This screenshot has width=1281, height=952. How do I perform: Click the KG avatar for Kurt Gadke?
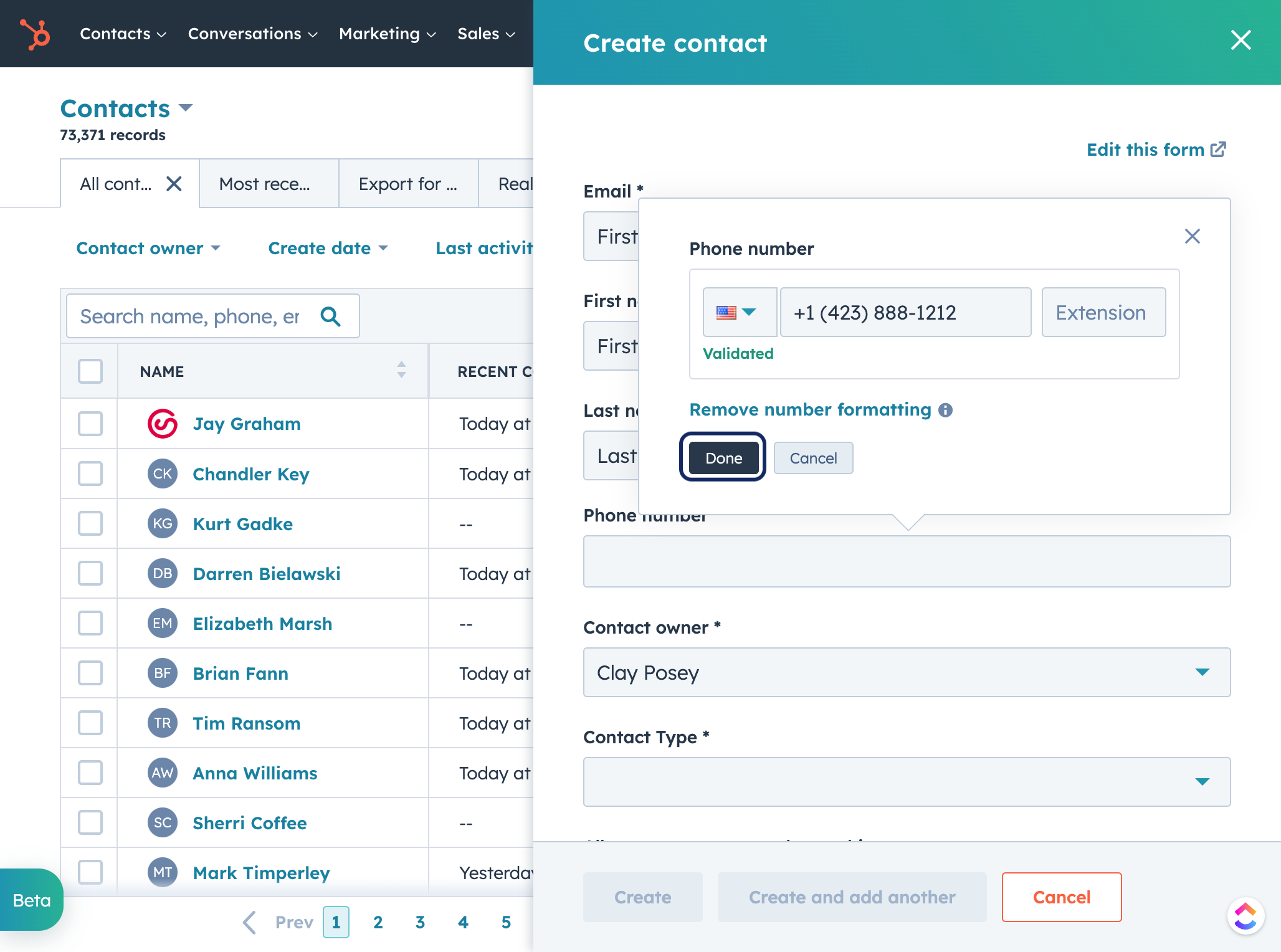[163, 523]
